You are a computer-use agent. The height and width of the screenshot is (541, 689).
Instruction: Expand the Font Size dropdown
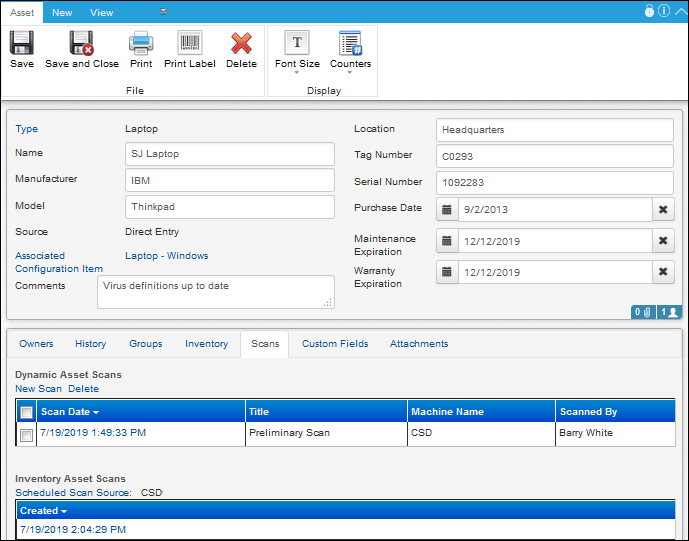(297, 68)
